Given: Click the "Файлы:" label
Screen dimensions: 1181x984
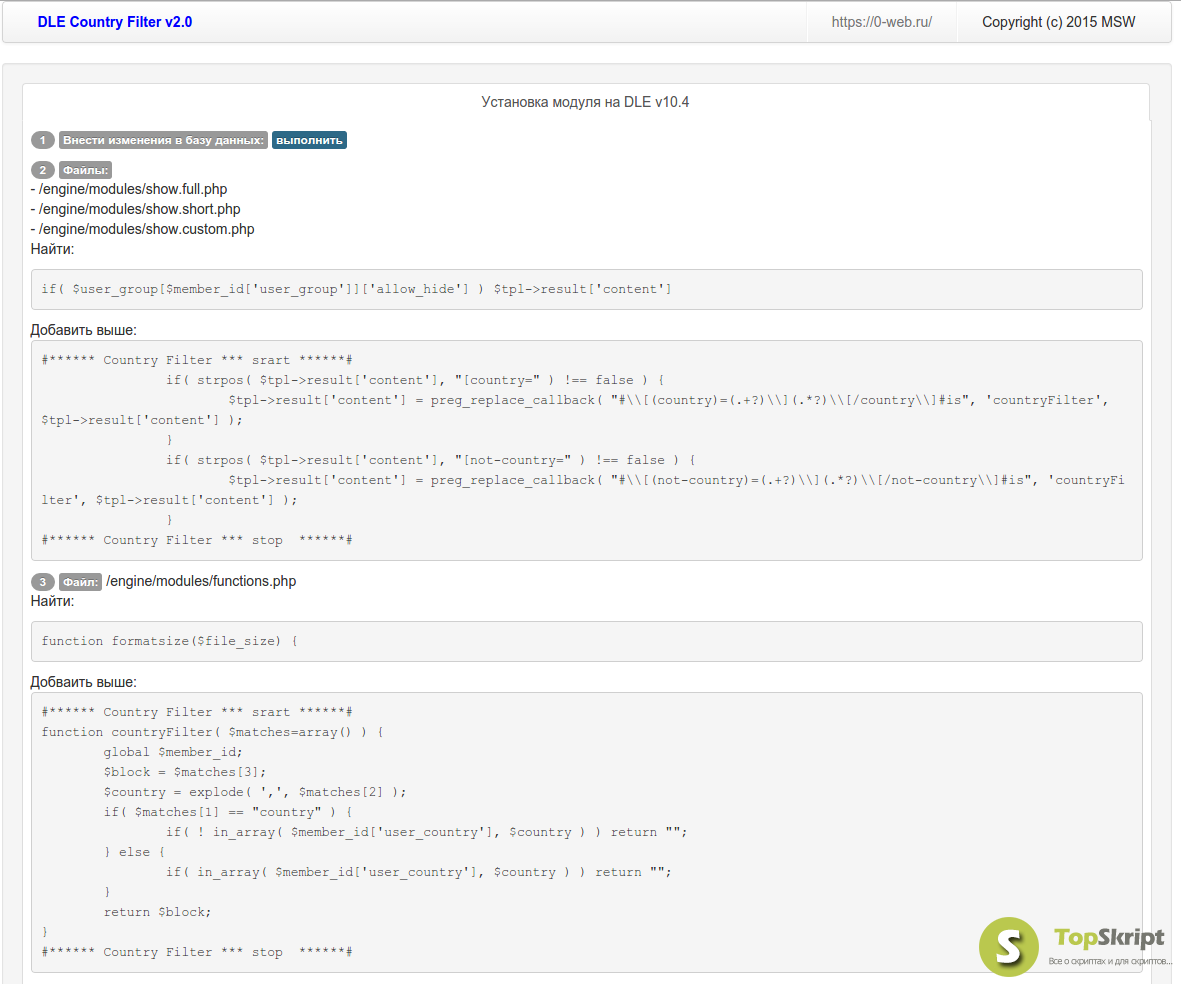Looking at the screenshot, I should pyautogui.click(x=85, y=170).
